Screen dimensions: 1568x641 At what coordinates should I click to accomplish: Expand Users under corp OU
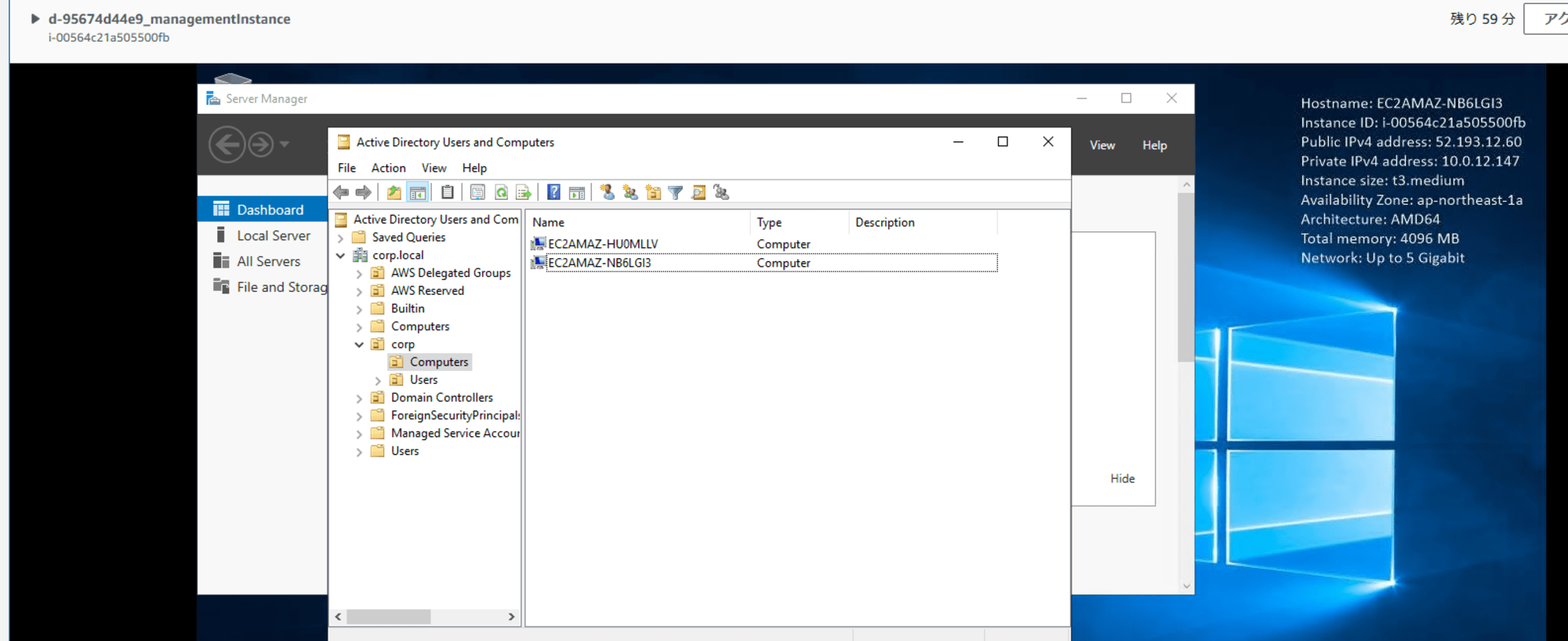(378, 381)
